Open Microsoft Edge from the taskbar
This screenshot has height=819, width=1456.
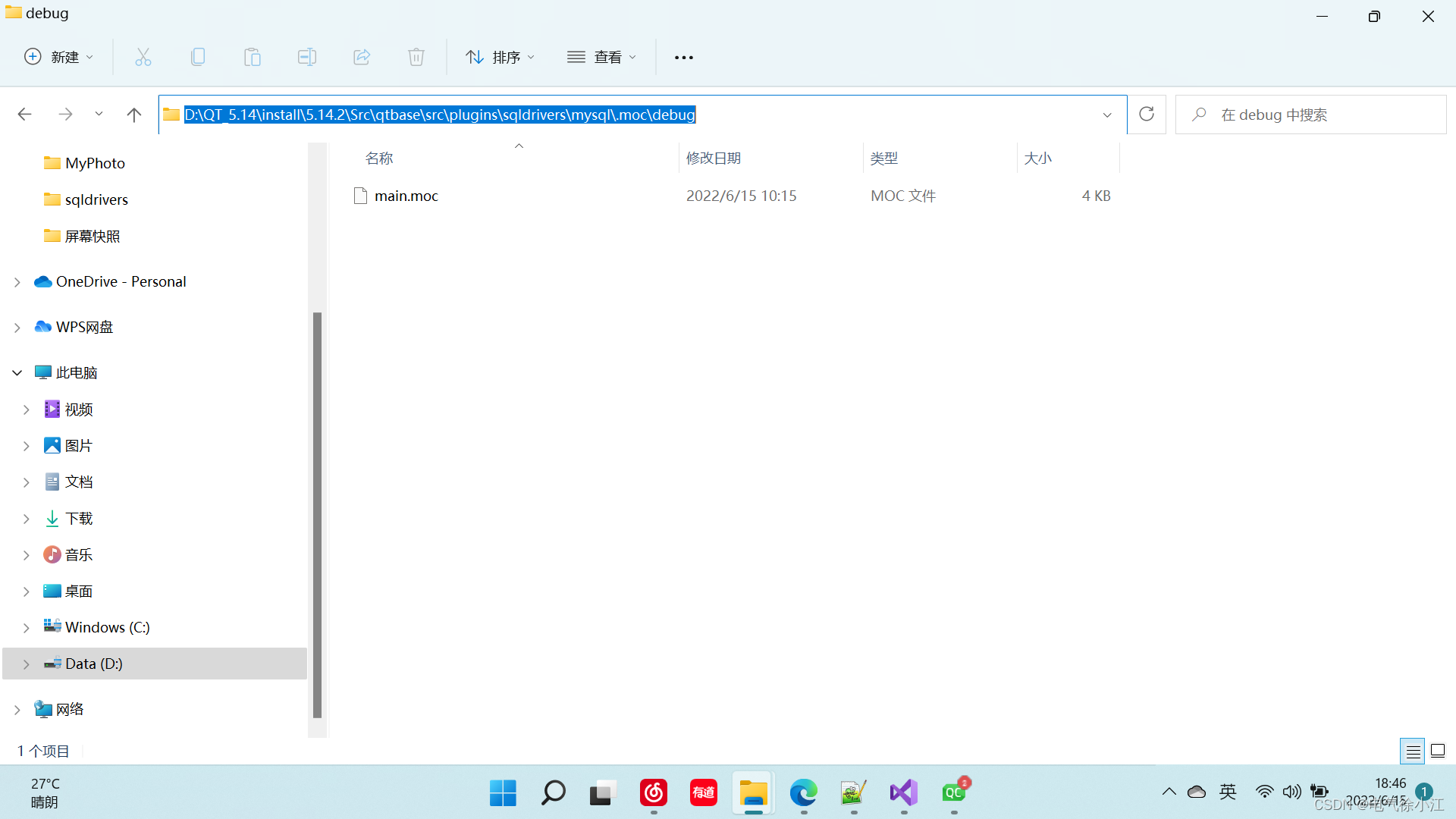[x=803, y=793]
